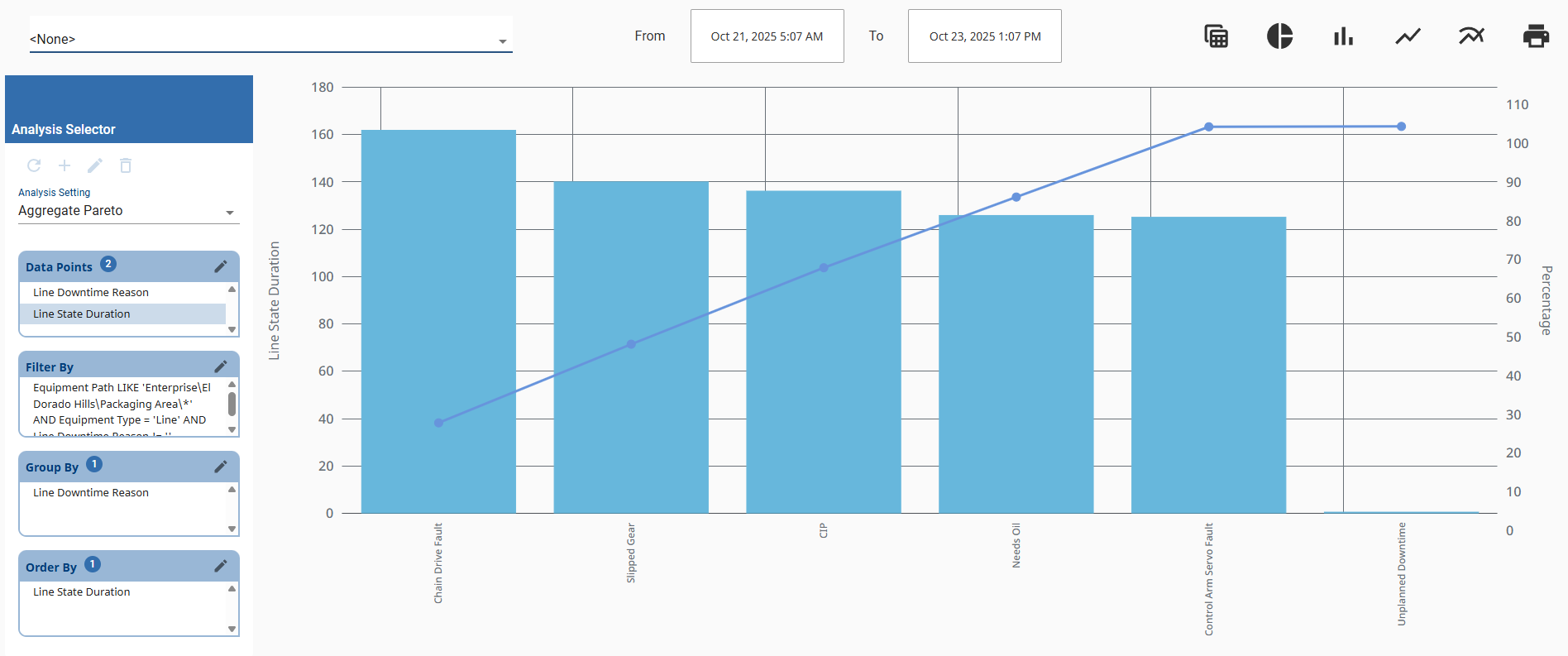Click the Needs Oil bar

[x=1016, y=364]
